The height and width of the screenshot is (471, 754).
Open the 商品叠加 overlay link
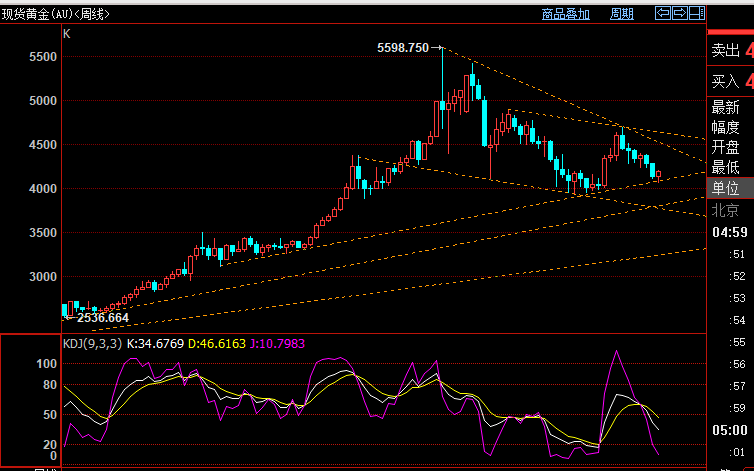click(x=566, y=14)
